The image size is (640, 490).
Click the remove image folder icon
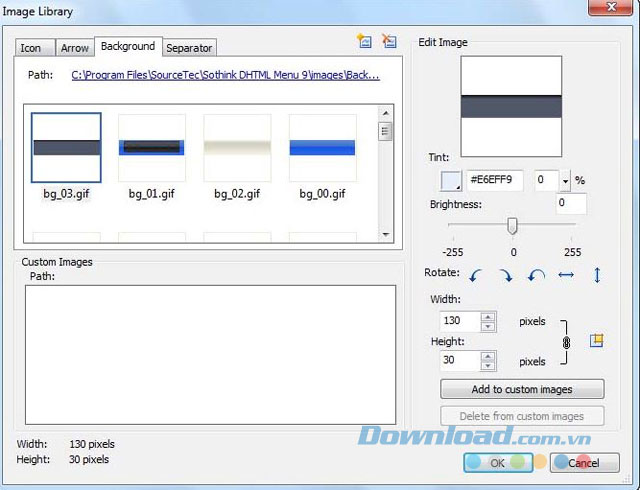(389, 42)
